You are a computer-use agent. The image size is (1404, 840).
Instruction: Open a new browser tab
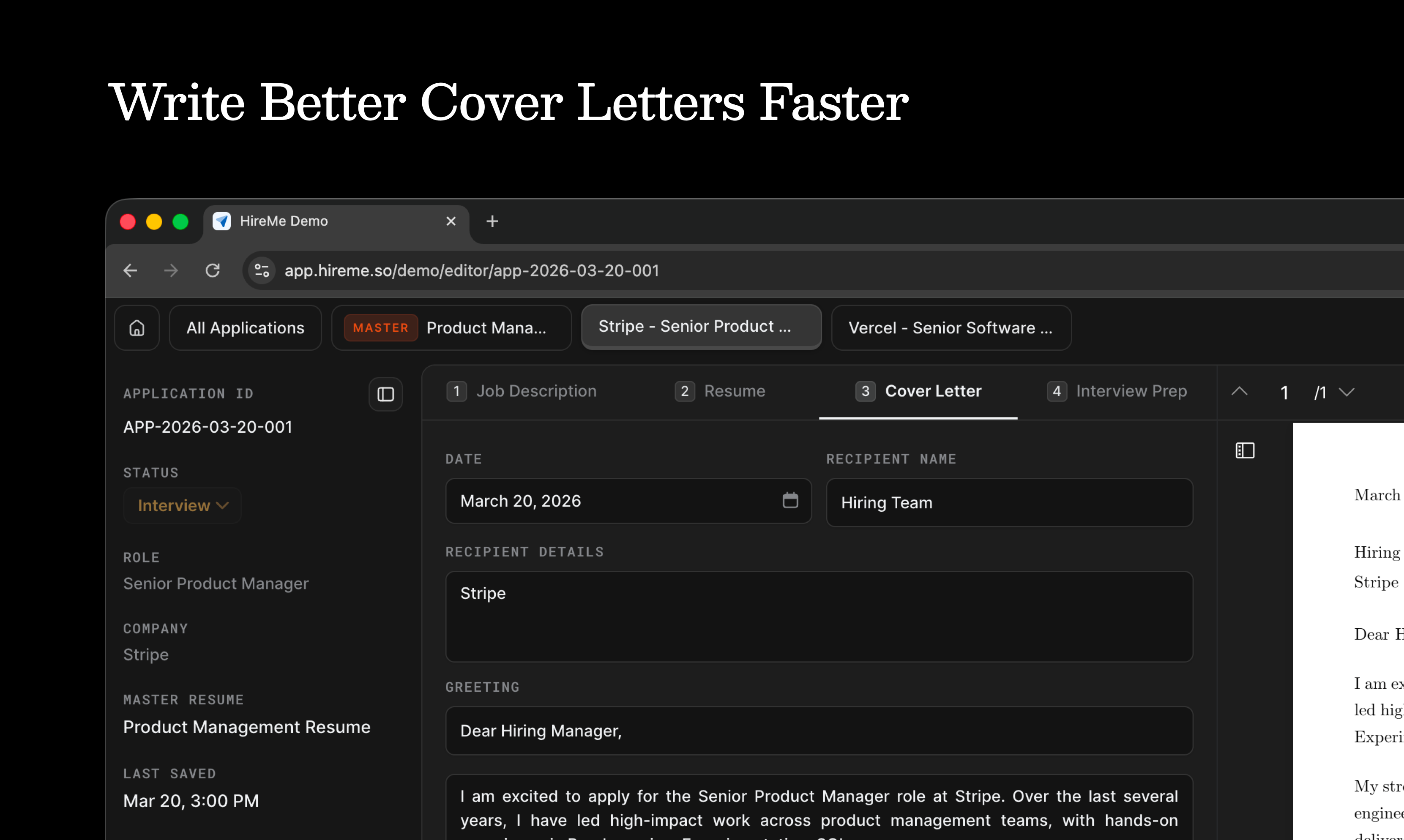pos(492,221)
